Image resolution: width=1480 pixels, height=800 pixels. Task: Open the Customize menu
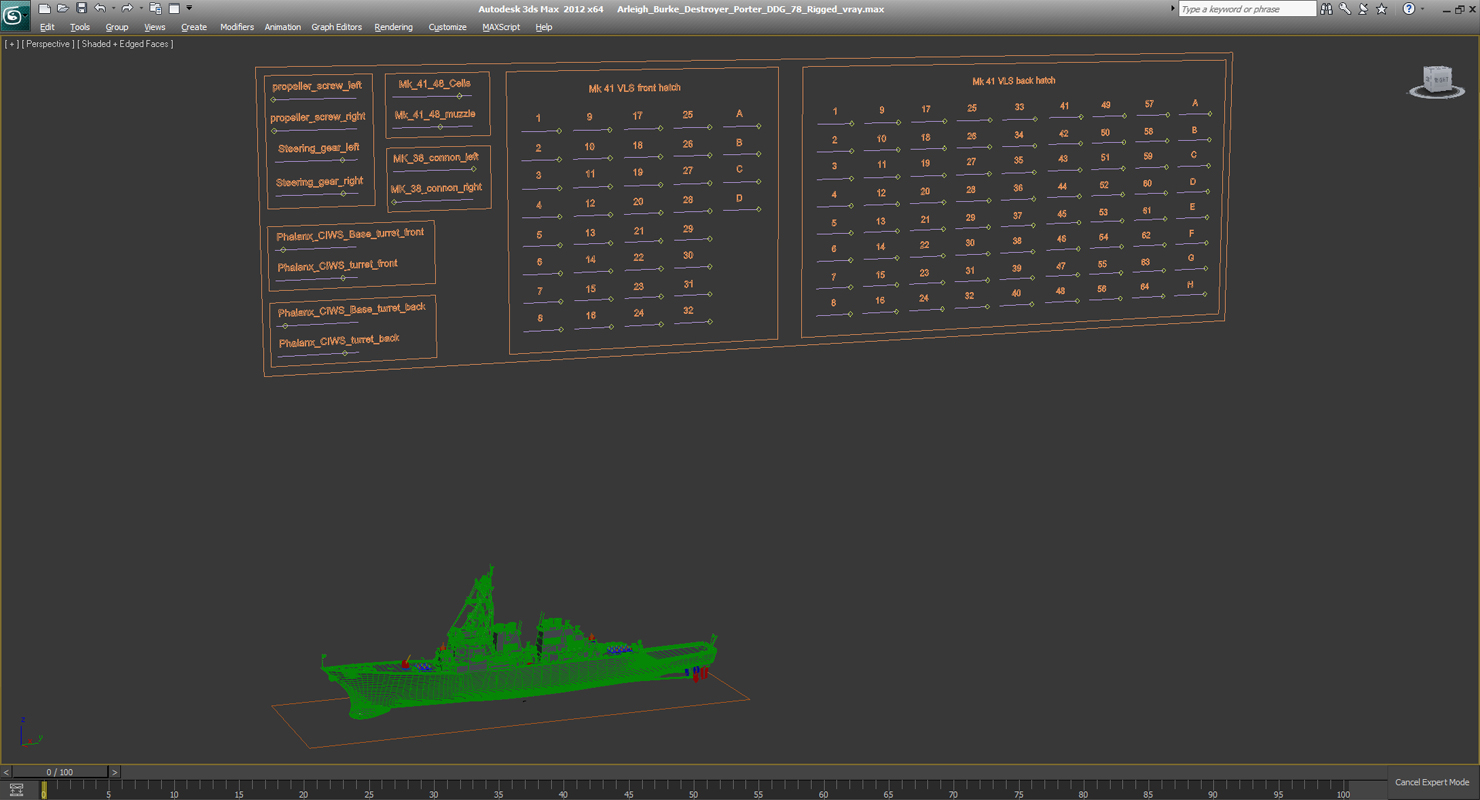(x=447, y=27)
